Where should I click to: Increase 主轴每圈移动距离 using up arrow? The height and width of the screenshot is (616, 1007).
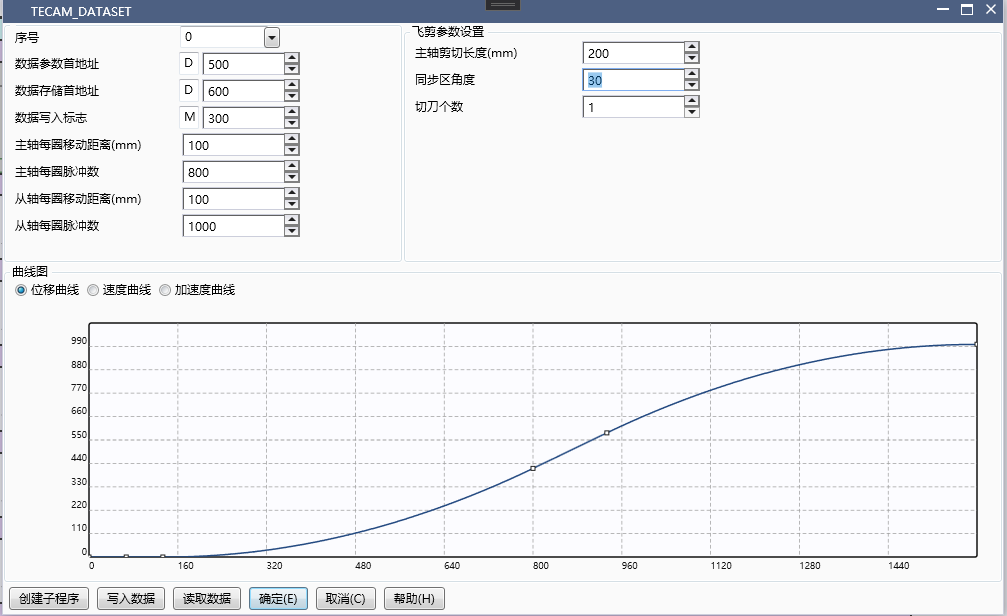tap(290, 140)
